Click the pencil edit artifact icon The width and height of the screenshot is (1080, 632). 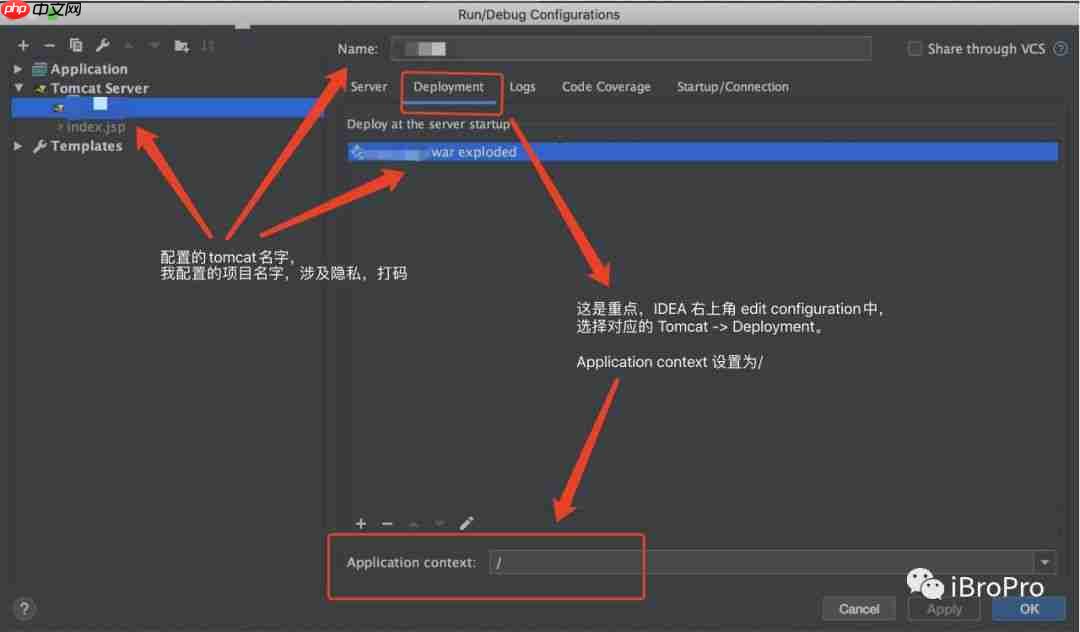(x=466, y=523)
